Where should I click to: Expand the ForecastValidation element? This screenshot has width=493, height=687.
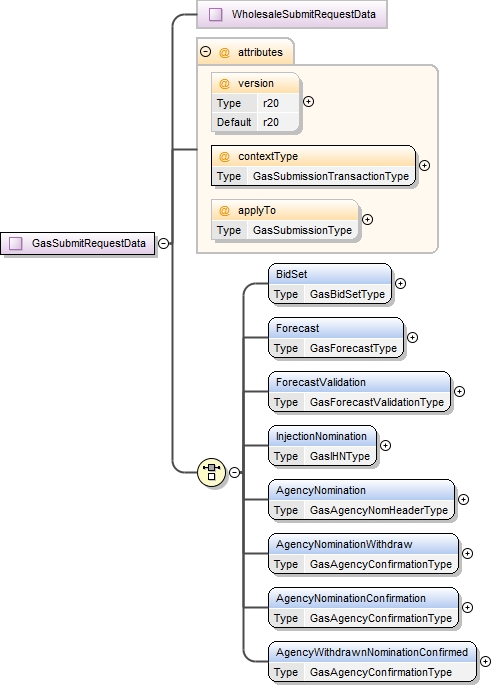(x=459, y=391)
